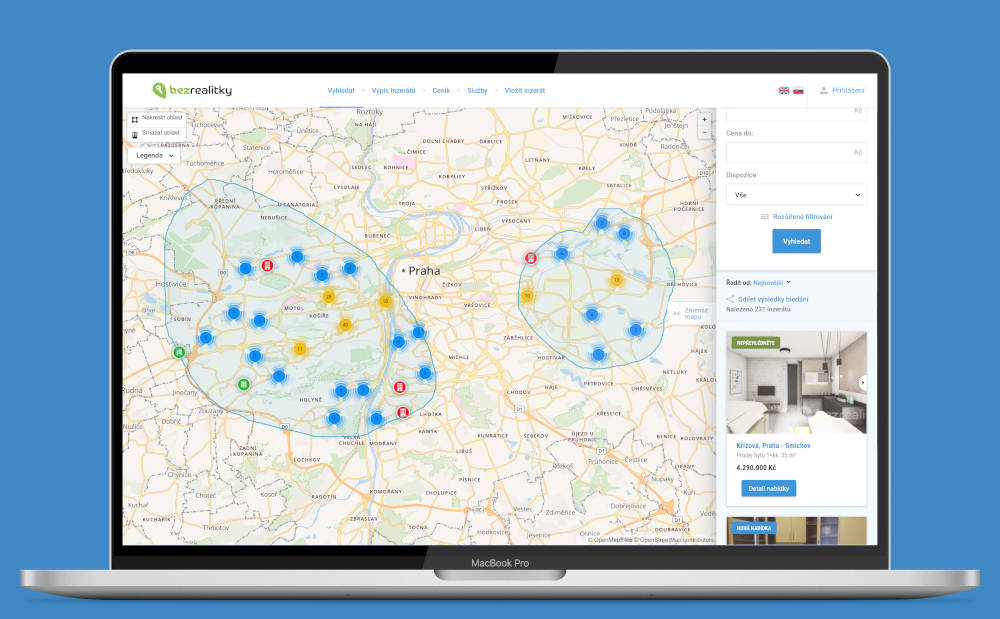Image resolution: width=1000 pixels, height=619 pixels.
Task: Open the Vyhledat navigation tab
Action: (341, 91)
